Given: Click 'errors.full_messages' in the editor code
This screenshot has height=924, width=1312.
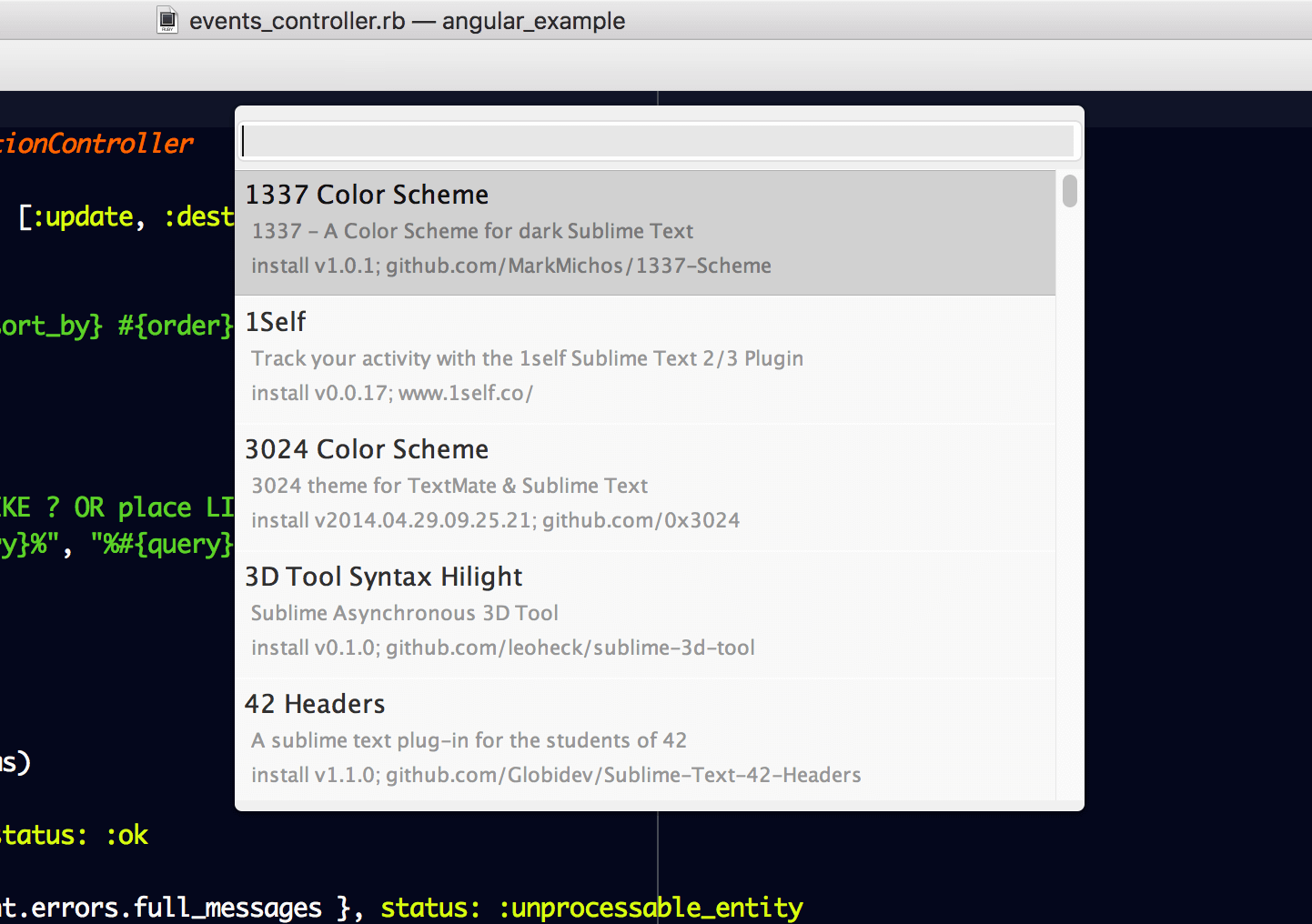Looking at the screenshot, I should [177, 908].
